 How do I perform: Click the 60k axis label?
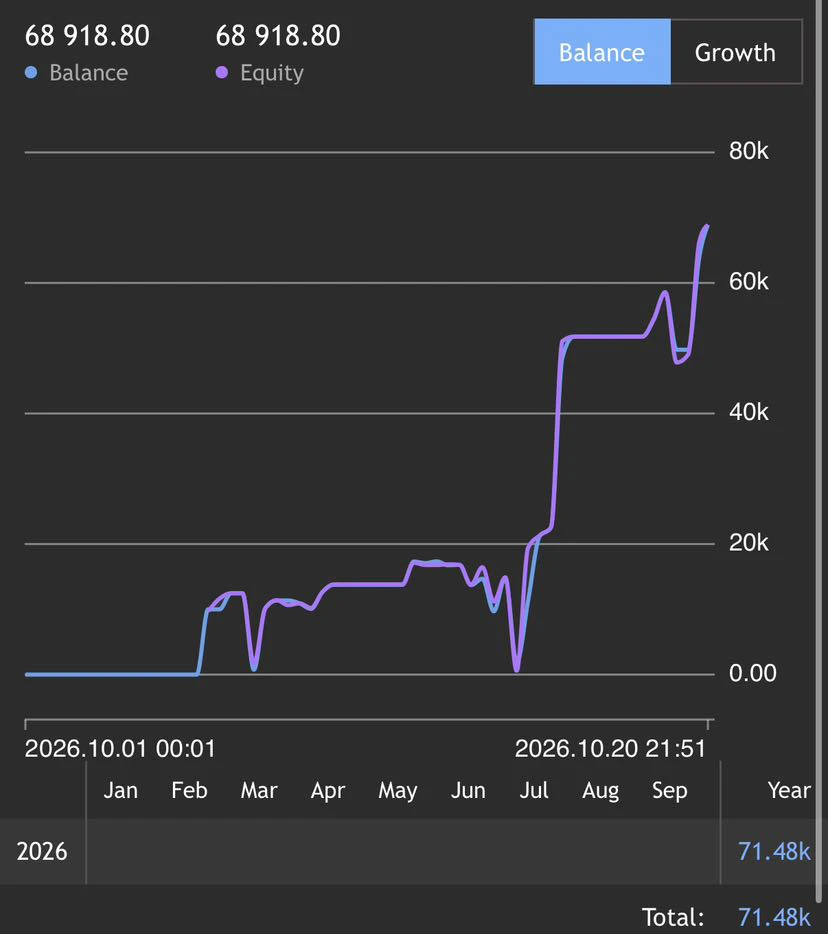click(x=749, y=281)
